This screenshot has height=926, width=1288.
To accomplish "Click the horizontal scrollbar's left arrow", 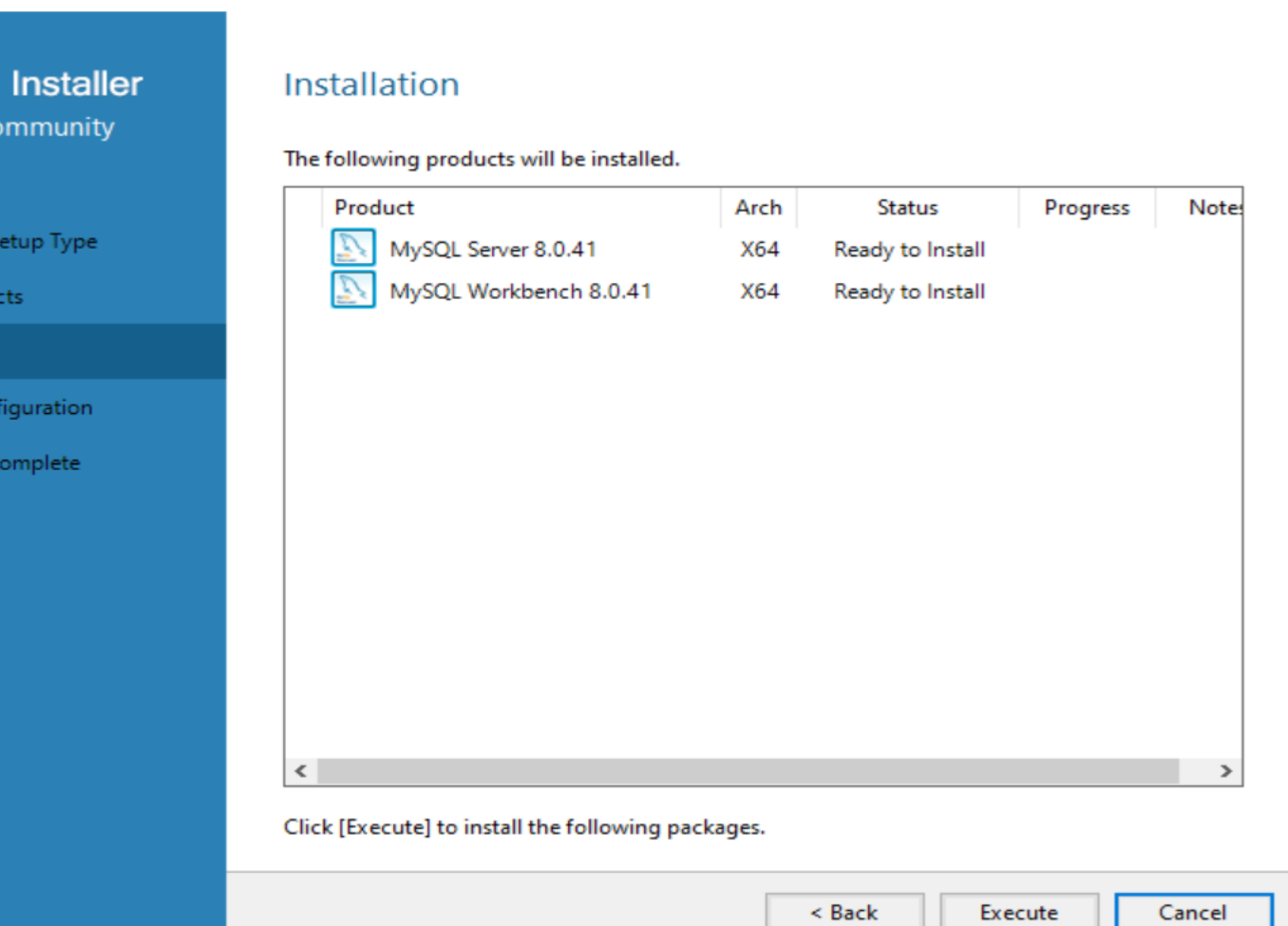I will (x=301, y=771).
